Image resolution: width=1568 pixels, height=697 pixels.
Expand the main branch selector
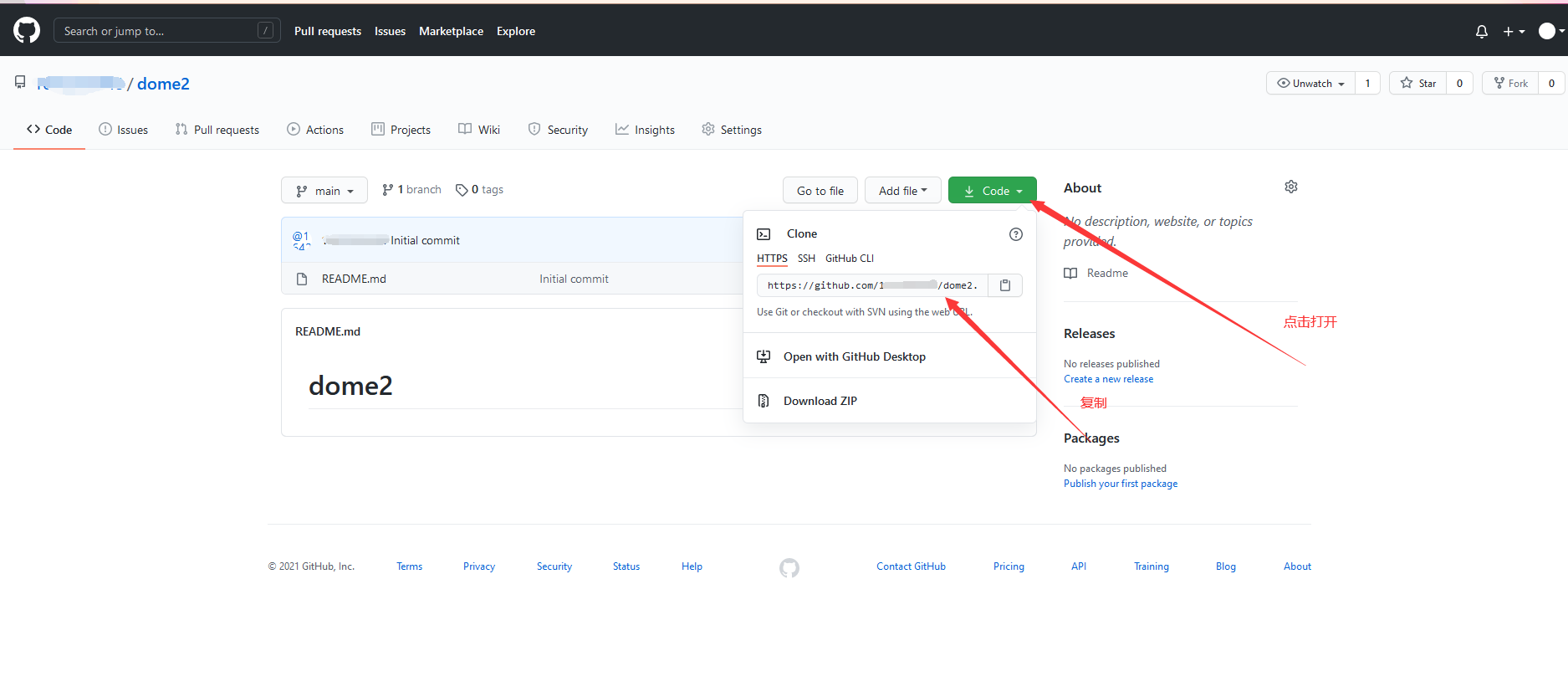(x=324, y=191)
